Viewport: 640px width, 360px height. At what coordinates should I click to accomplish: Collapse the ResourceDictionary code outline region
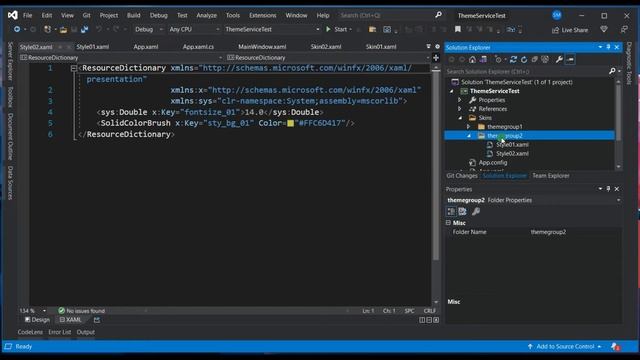(73, 68)
